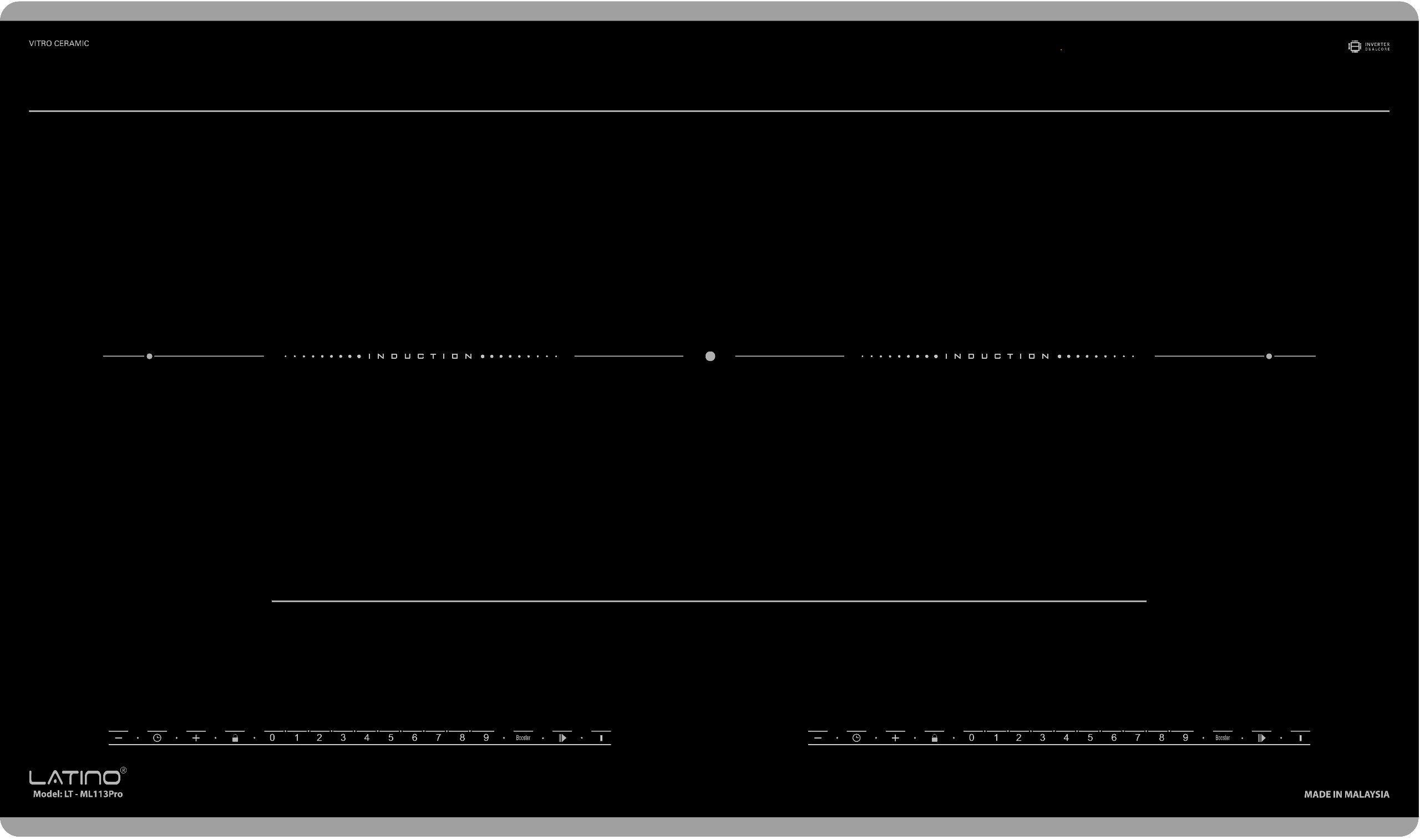Tap the plus key on the right control panel
This screenshot has width=1420, height=840.
pos(895,738)
